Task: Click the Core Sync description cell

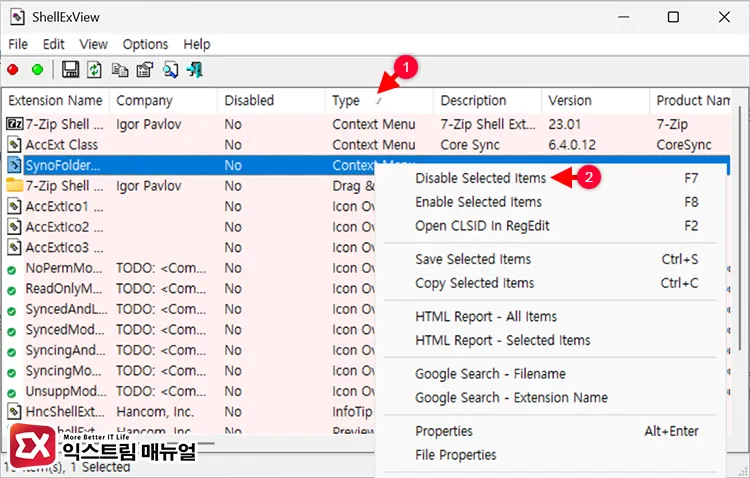Action: tap(470, 145)
